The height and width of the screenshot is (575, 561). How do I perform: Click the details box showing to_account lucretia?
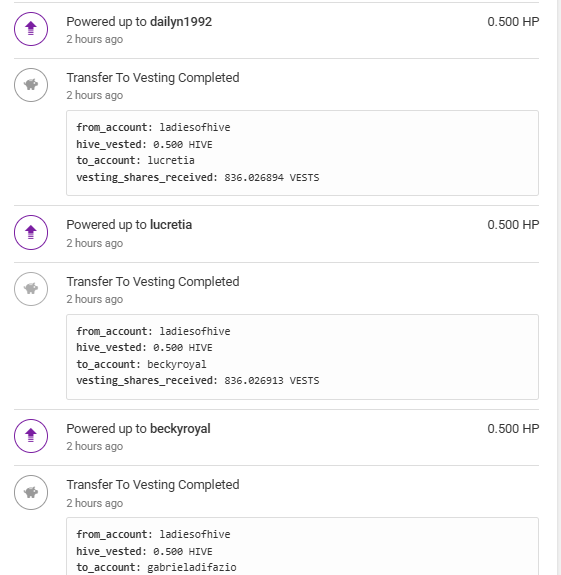[x=302, y=153]
